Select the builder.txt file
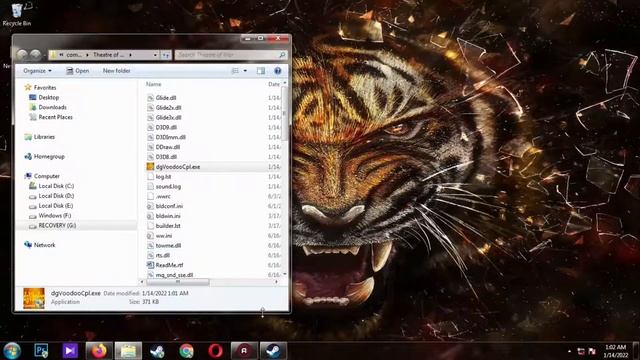 click(168, 226)
